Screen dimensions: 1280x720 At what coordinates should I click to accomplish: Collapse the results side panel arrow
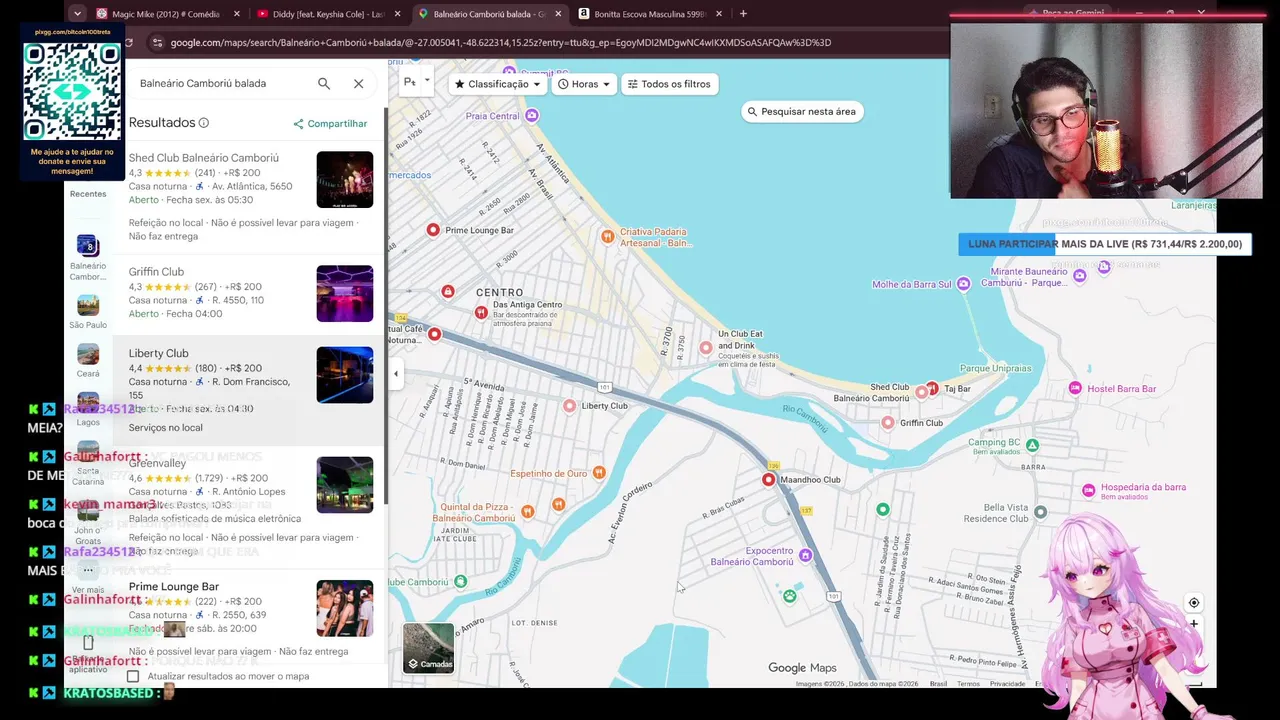coord(396,374)
